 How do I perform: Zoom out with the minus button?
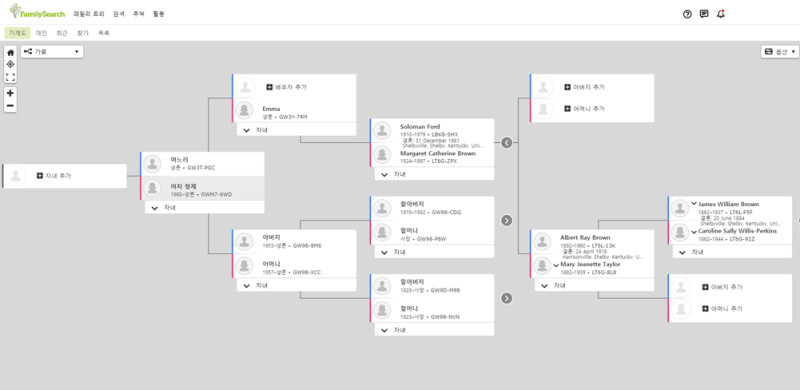pos(10,106)
